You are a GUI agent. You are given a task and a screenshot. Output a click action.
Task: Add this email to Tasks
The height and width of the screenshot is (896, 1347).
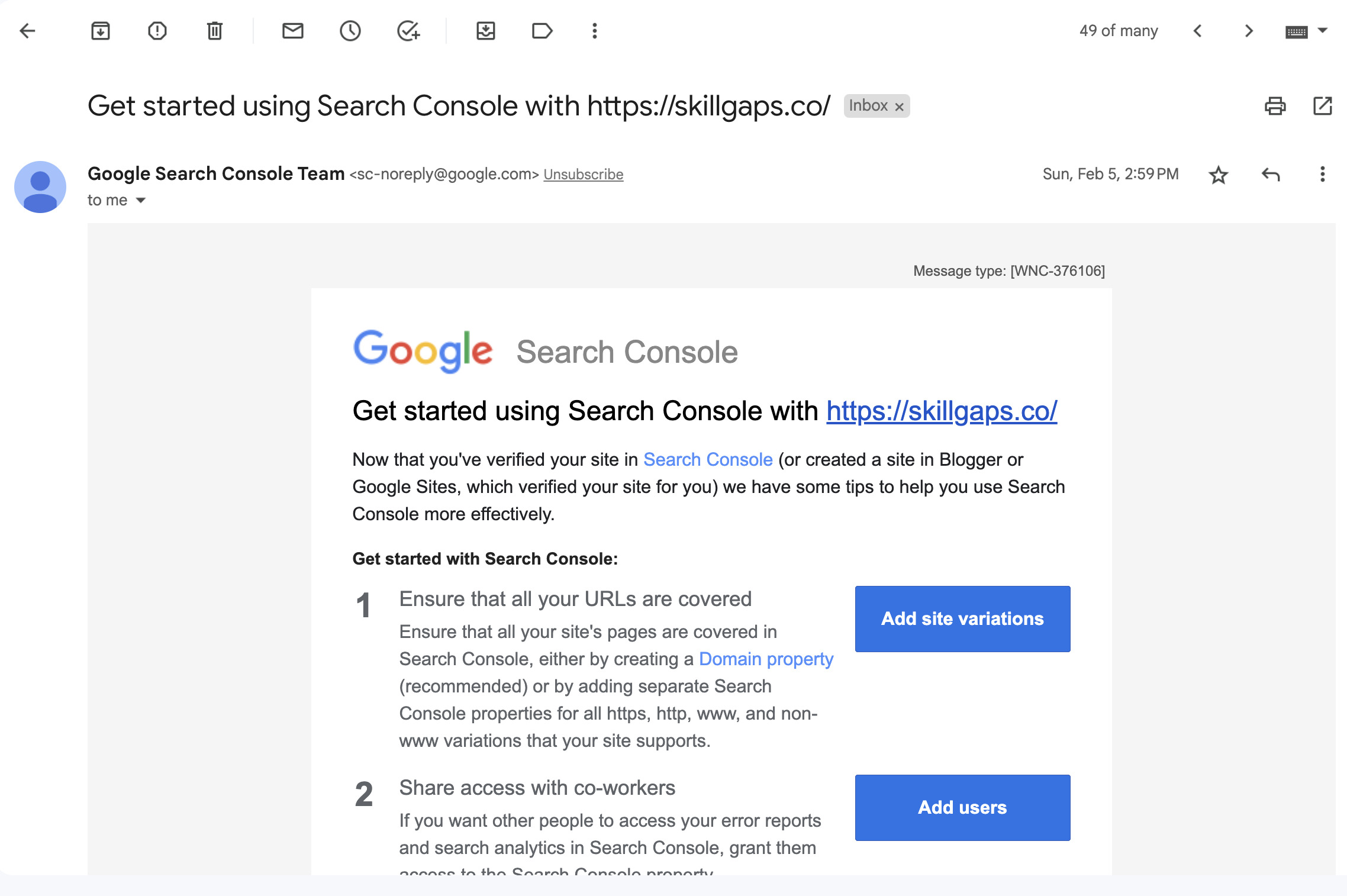[408, 31]
